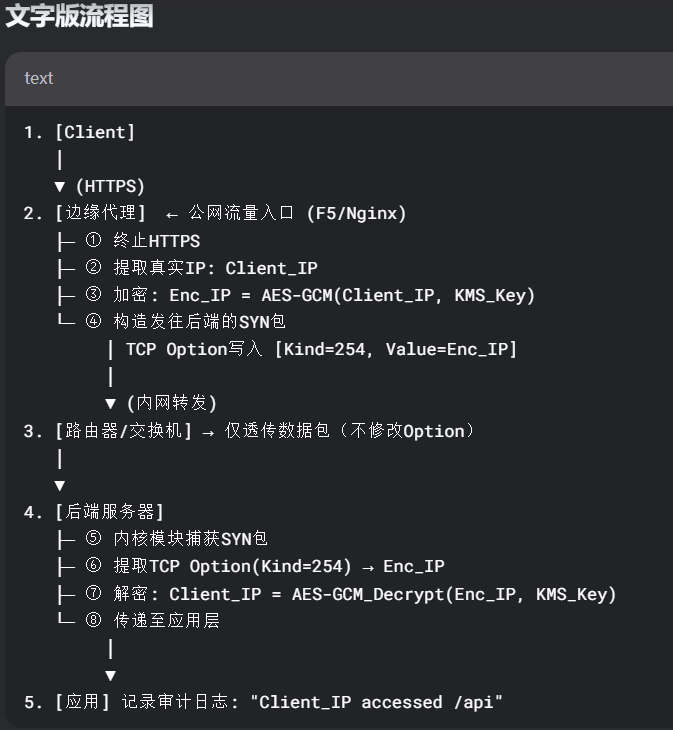Click [应用] 记录审计日志 line
The image size is (673, 730).
point(263,702)
